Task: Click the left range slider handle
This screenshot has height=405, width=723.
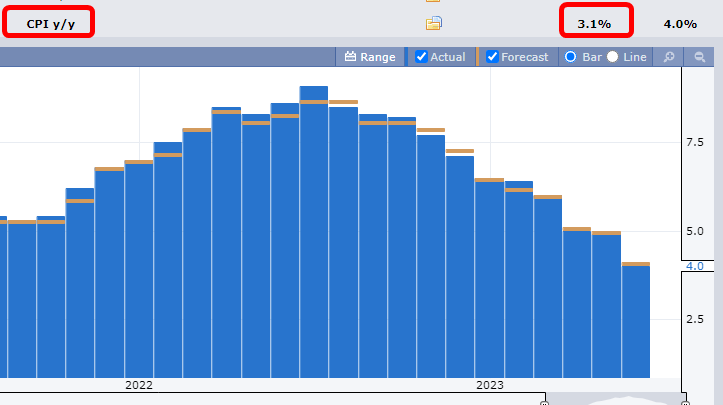Action: click(x=544, y=401)
